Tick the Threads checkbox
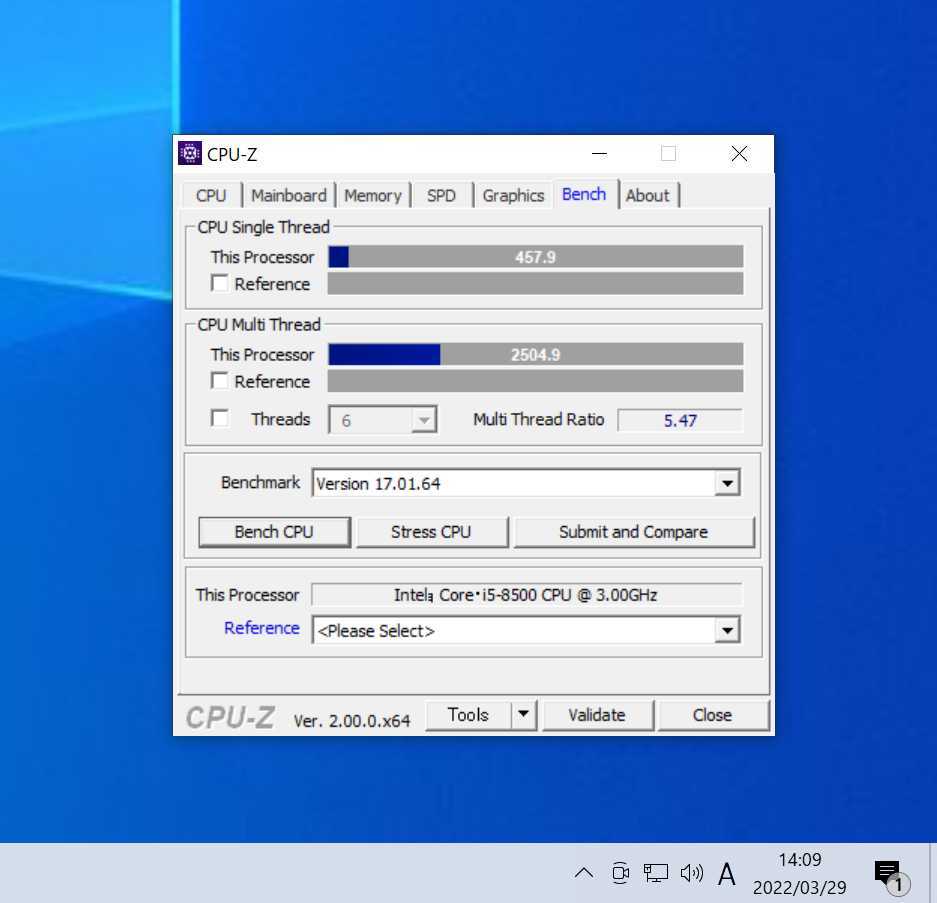This screenshot has height=903, width=937. [220, 418]
